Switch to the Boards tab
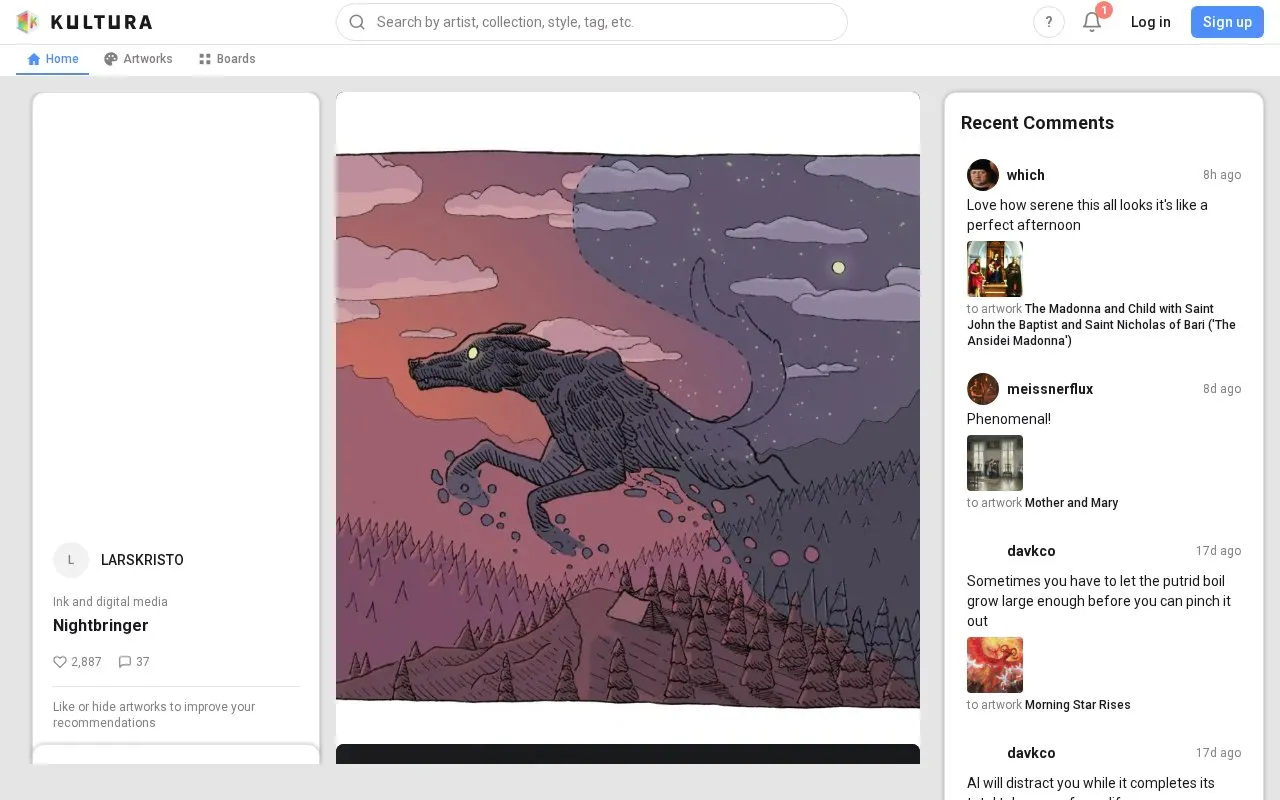1280x800 pixels. [x=227, y=59]
